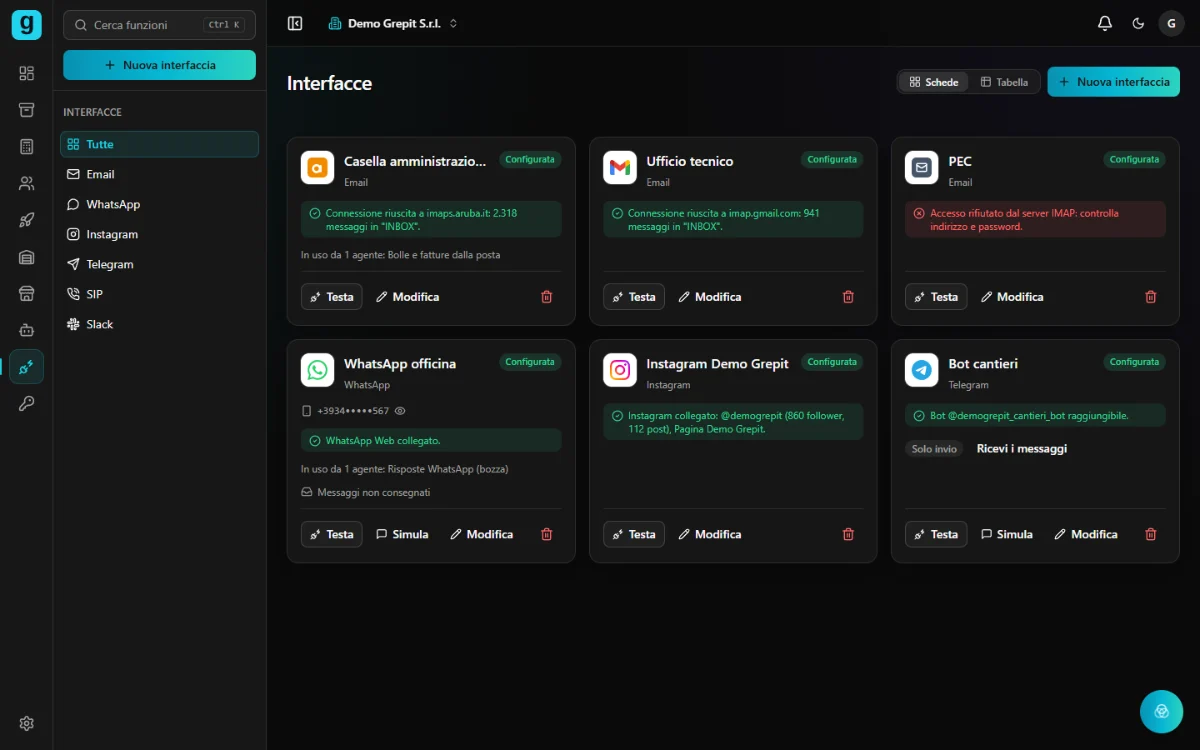Select Solo invio mode on Bot cantieri

(x=935, y=449)
